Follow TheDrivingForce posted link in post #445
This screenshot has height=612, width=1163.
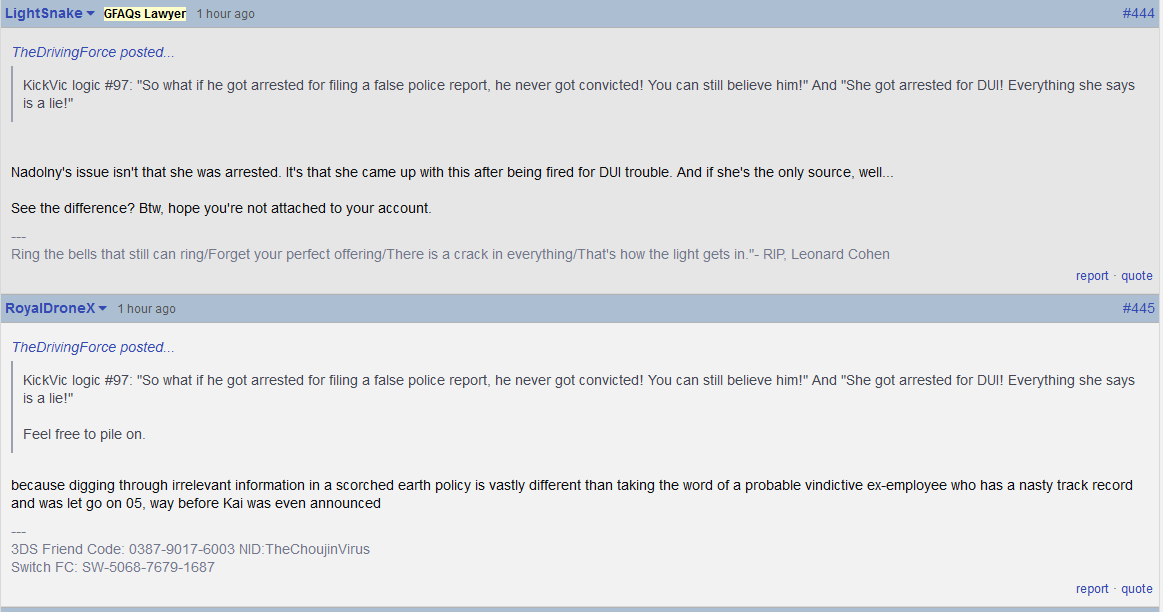(93, 347)
